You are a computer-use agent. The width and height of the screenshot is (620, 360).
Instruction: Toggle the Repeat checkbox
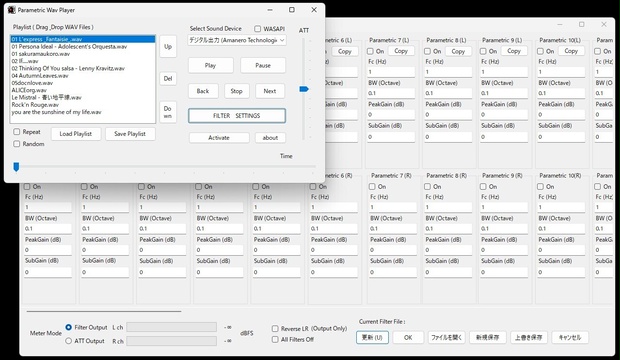click(17, 132)
